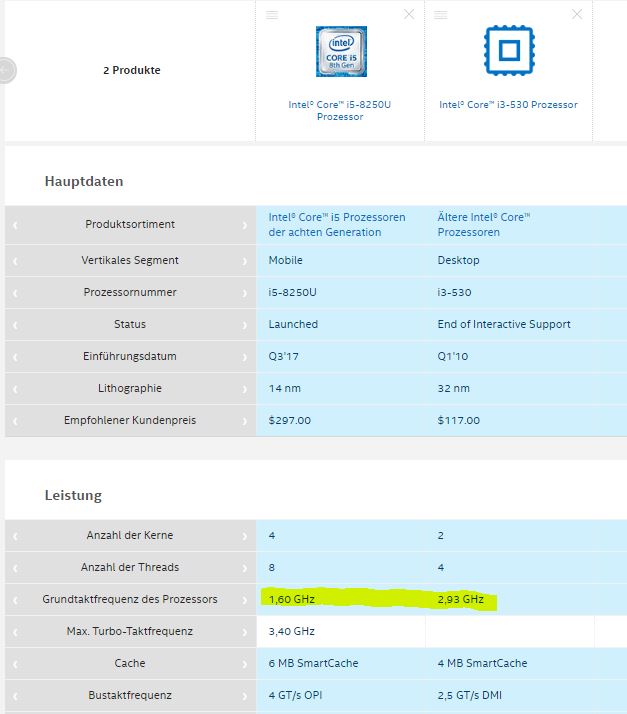This screenshot has width=627, height=714.
Task: Click right arrow on Produktsortiment row
Action: coord(245,225)
